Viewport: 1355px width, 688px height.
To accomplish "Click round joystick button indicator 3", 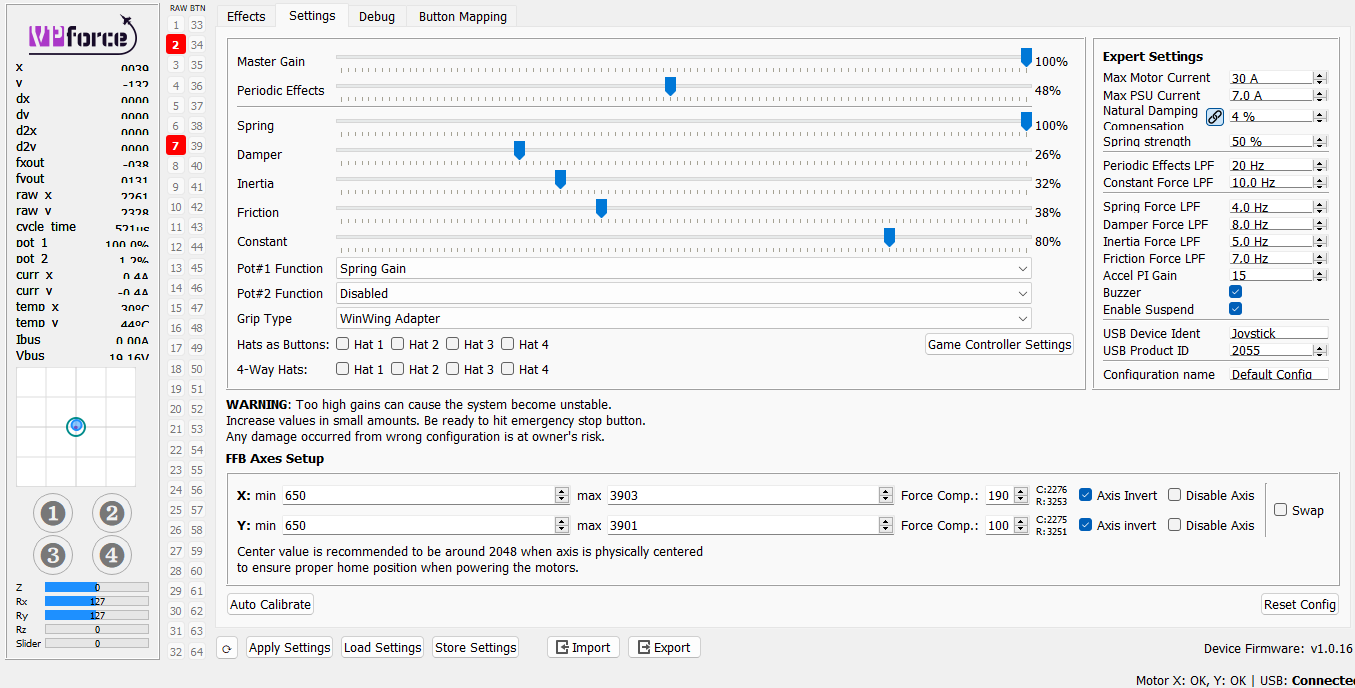I will click(53, 555).
